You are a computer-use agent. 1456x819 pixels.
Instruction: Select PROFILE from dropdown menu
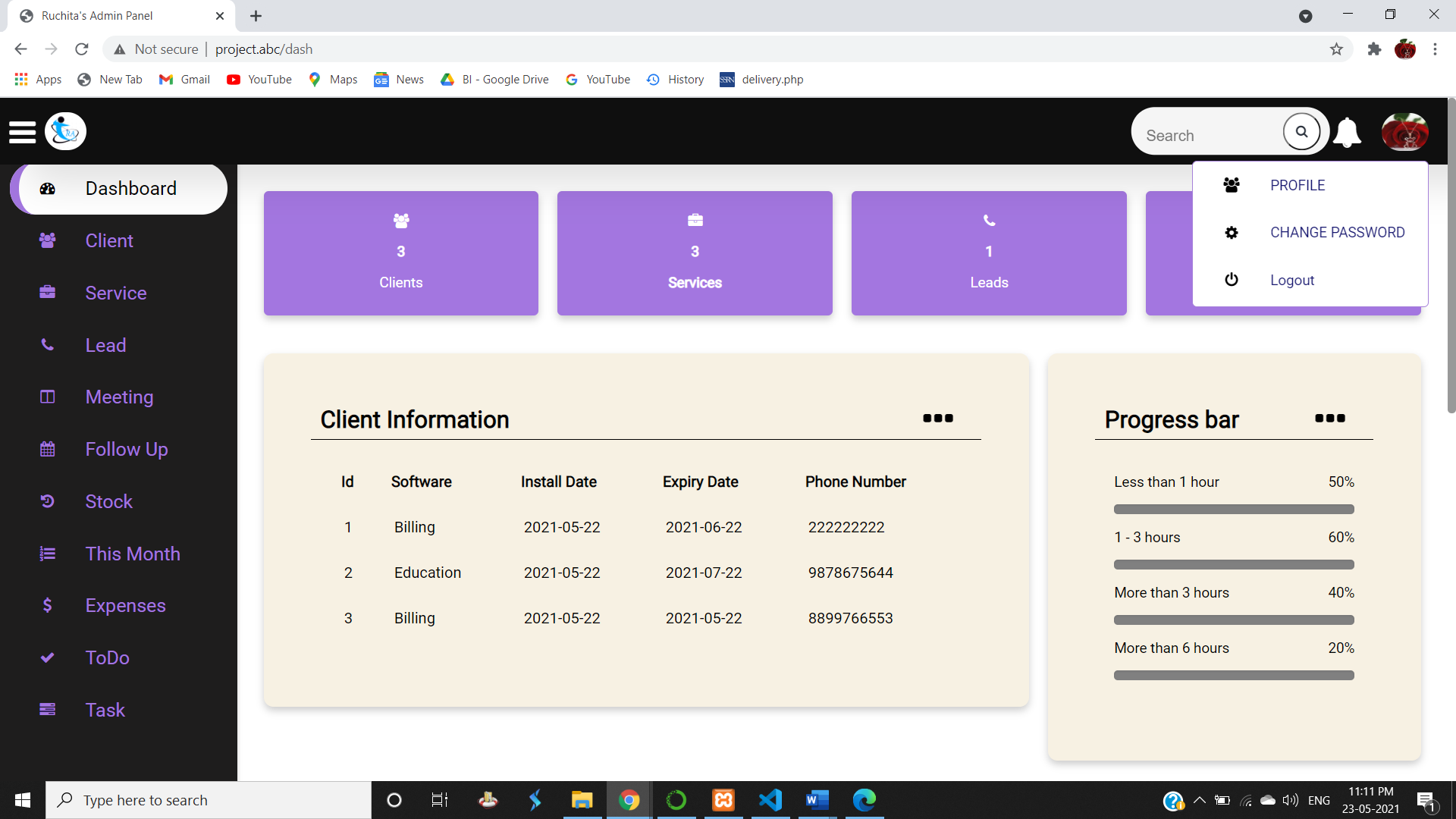[x=1298, y=186]
